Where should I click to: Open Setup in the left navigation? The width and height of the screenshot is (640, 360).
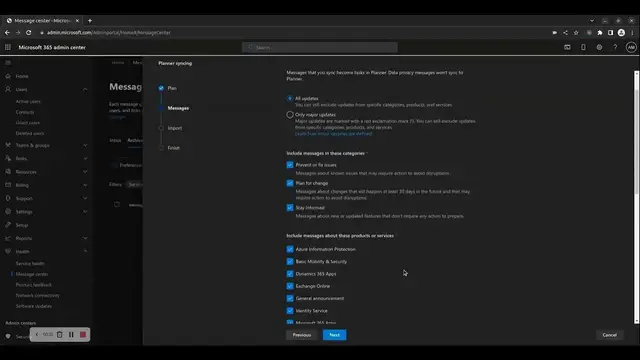(x=22, y=225)
